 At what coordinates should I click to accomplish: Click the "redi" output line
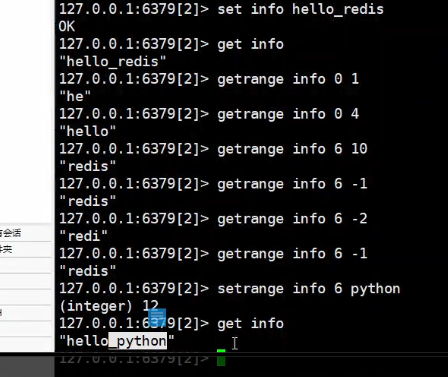pyautogui.click(x=83, y=236)
